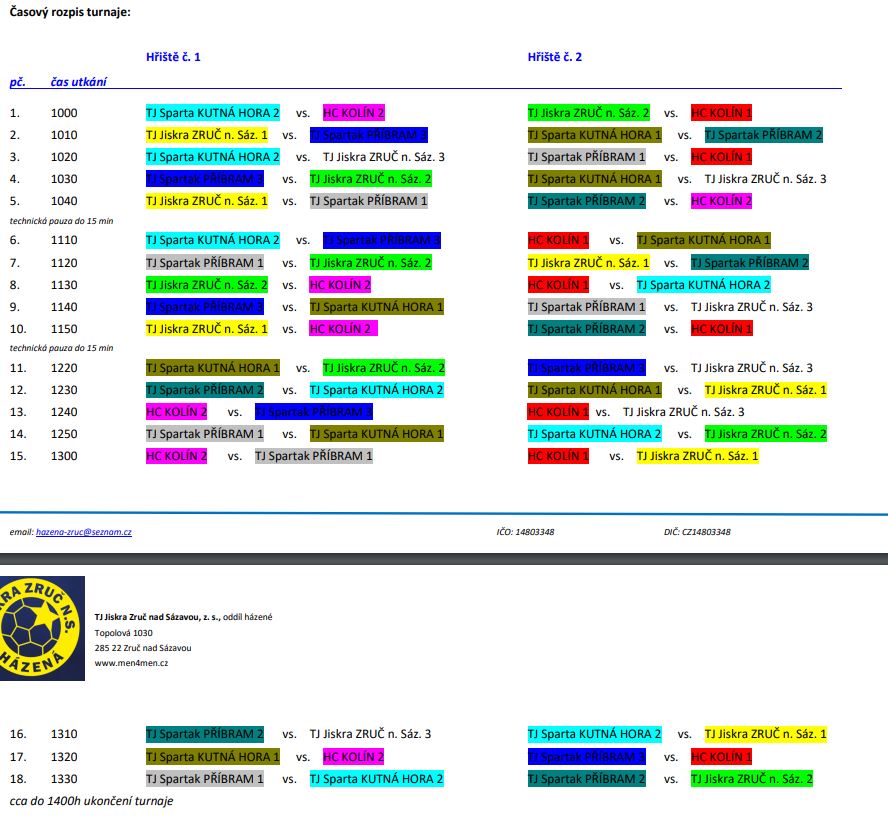The image size is (888, 821).
Task: Click the 'čas utkání' column header
Action: tap(79, 81)
